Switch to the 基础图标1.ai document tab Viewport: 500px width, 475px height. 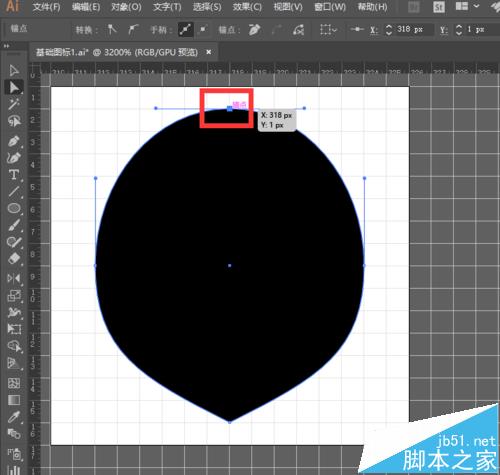pos(117,52)
